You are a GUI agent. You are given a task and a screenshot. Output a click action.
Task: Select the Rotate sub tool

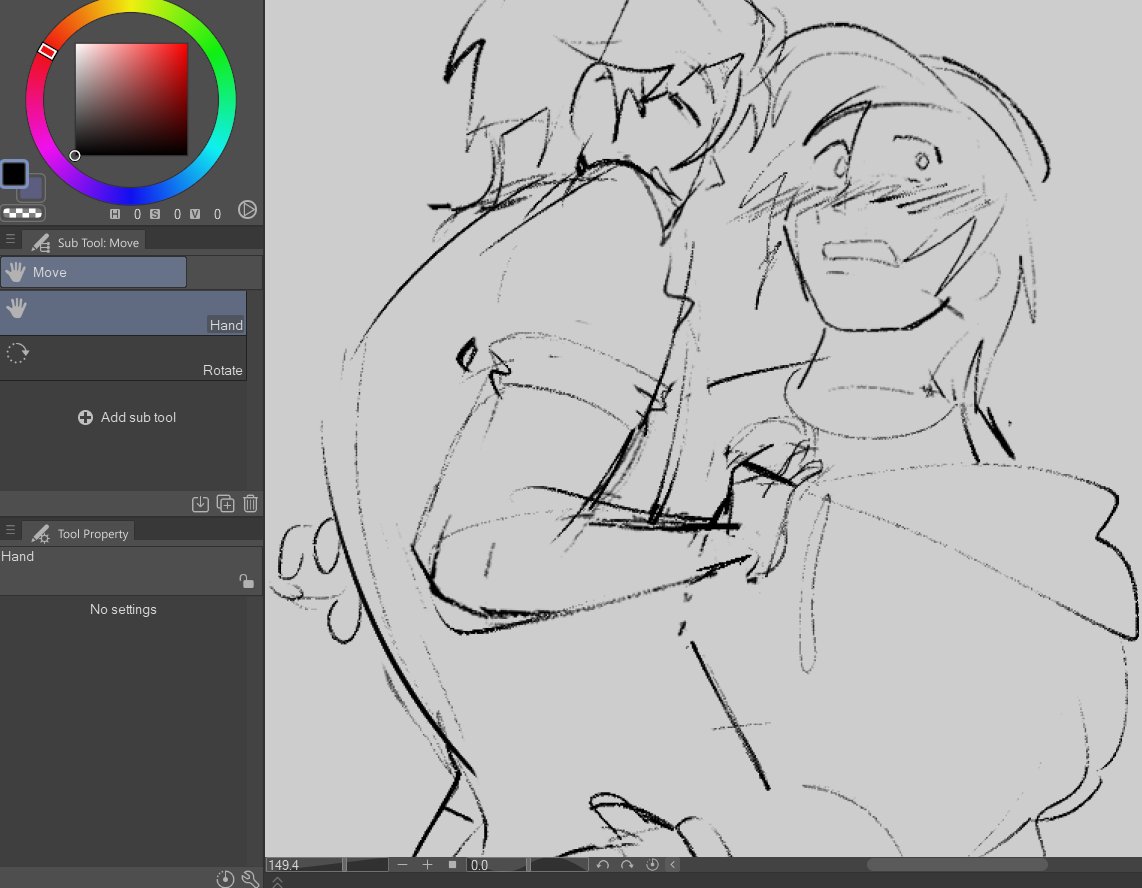tap(123, 358)
